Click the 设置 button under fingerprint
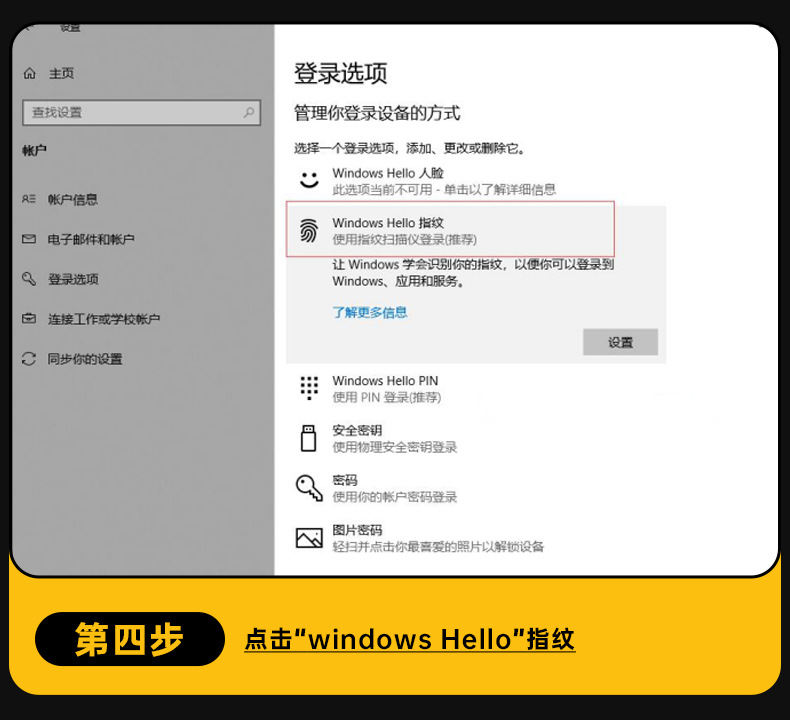790x720 pixels. pyautogui.click(x=620, y=342)
